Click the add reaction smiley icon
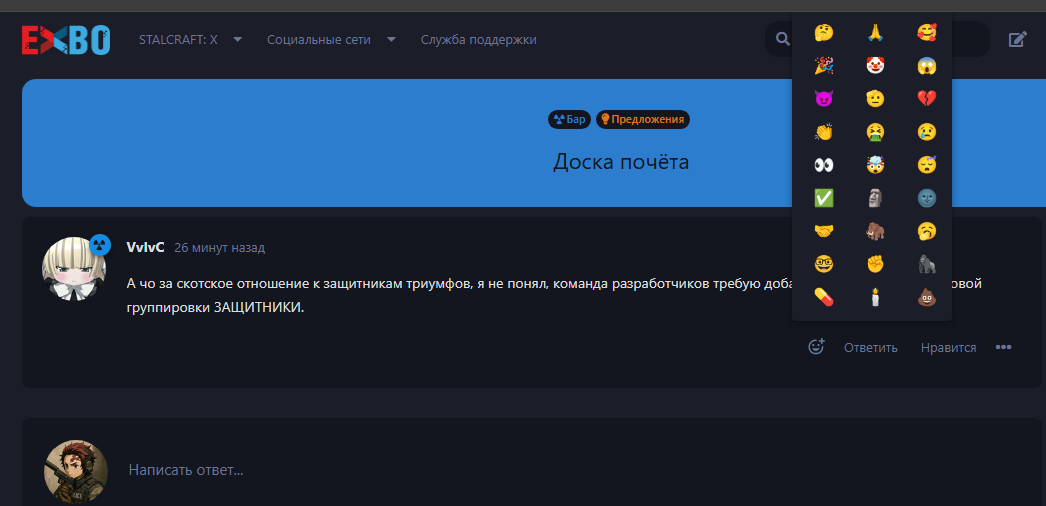Viewport: 1046px width, 506px height. click(x=817, y=347)
